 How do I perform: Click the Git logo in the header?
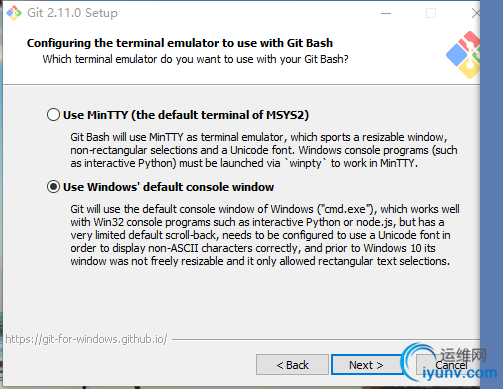click(x=463, y=55)
